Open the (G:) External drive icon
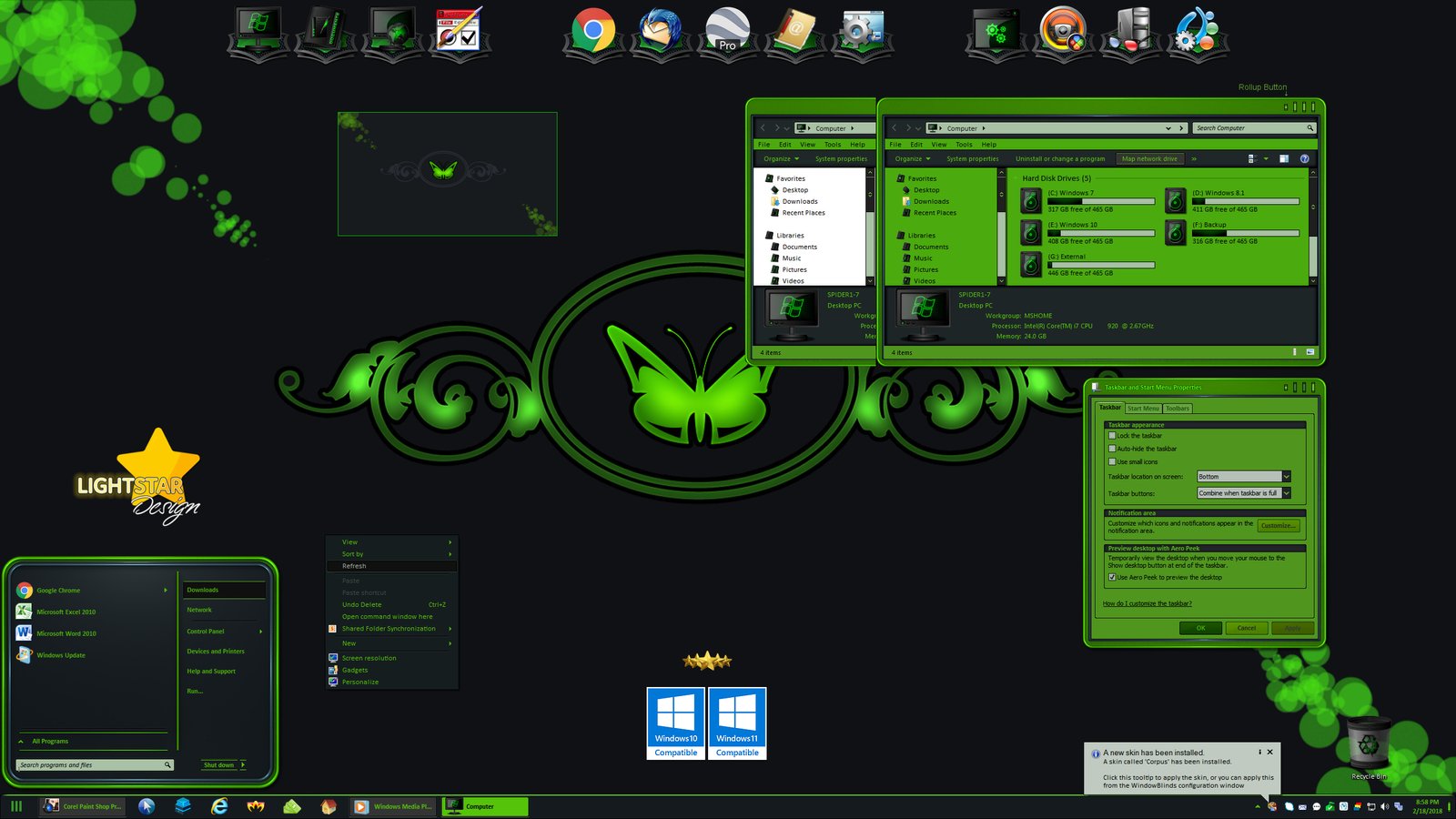Image resolution: width=1456 pixels, height=819 pixels. [x=1031, y=265]
